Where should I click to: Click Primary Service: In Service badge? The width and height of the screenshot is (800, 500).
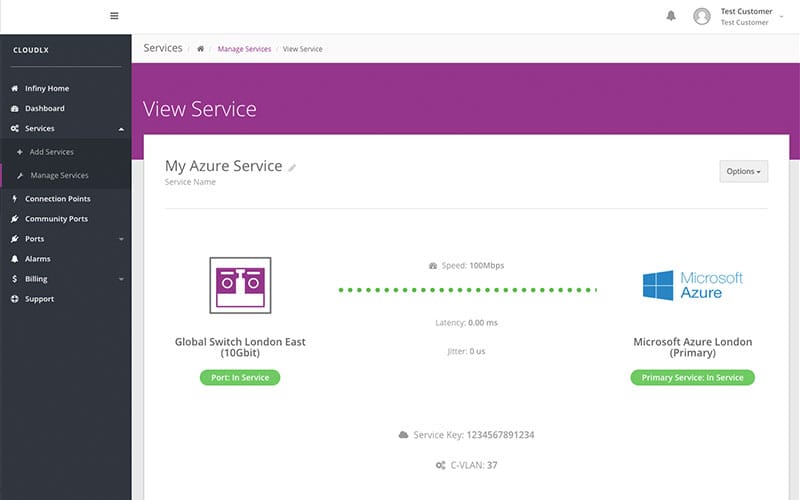tap(692, 378)
